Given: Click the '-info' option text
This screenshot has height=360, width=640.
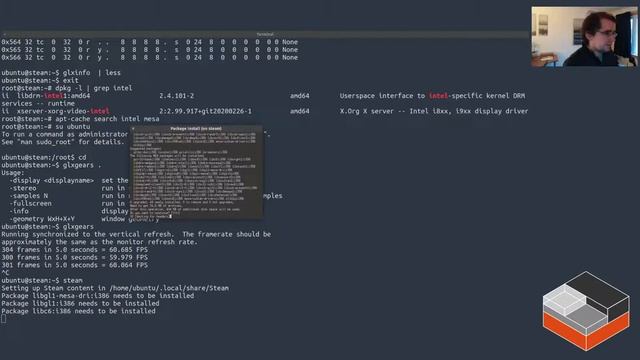Looking at the screenshot, I should tap(19, 211).
